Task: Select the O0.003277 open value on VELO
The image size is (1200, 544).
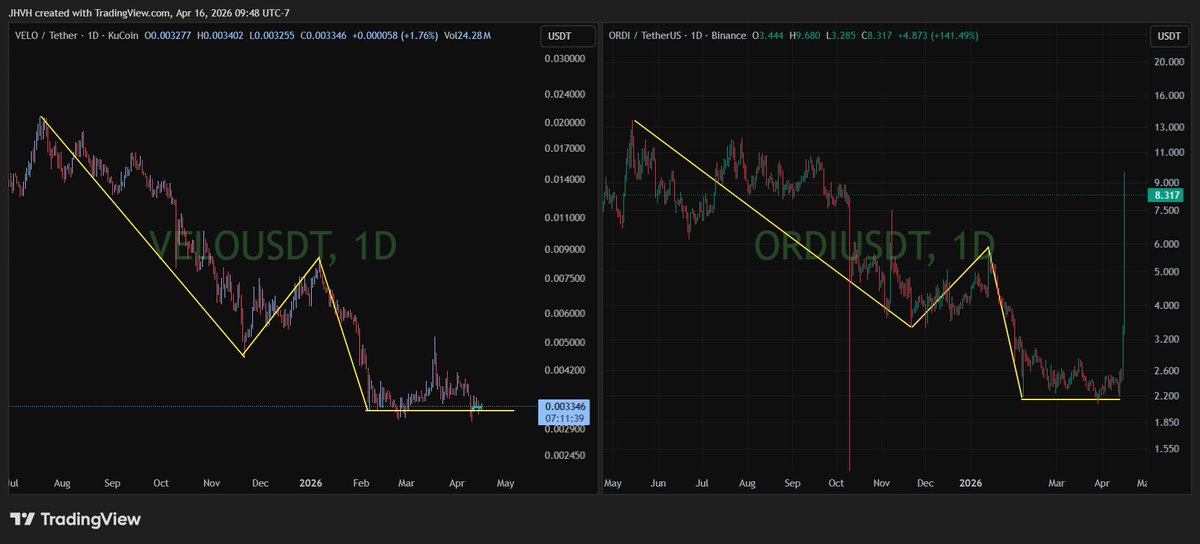Action: tap(170, 36)
